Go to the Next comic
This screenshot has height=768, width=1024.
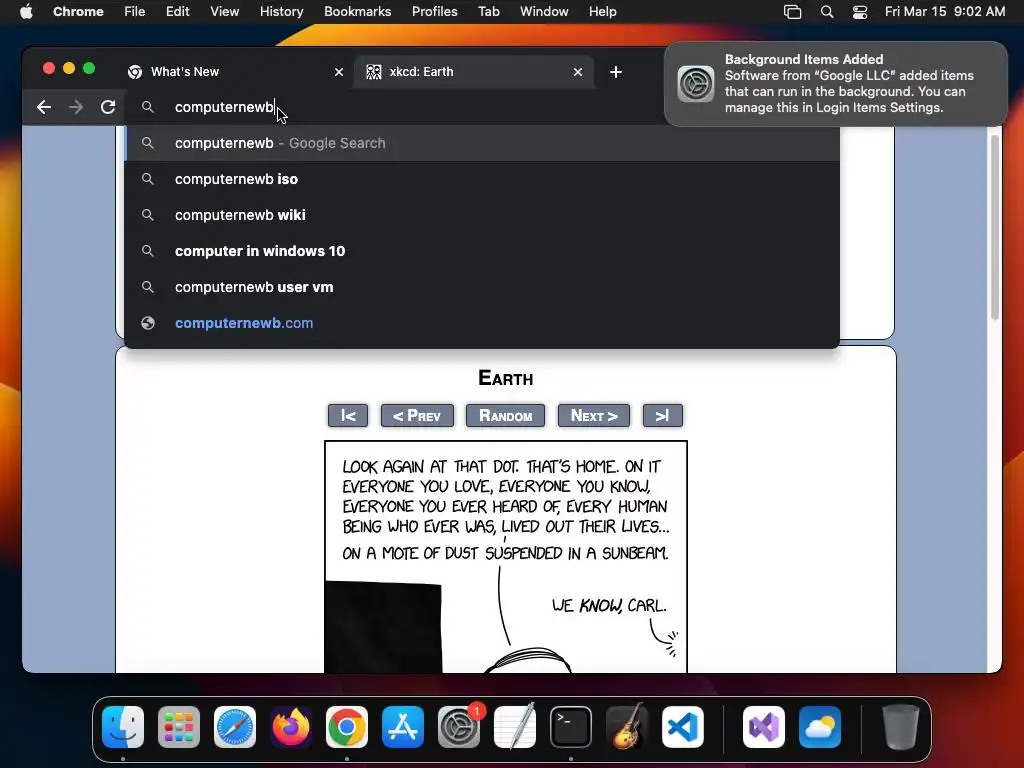pyautogui.click(x=594, y=415)
